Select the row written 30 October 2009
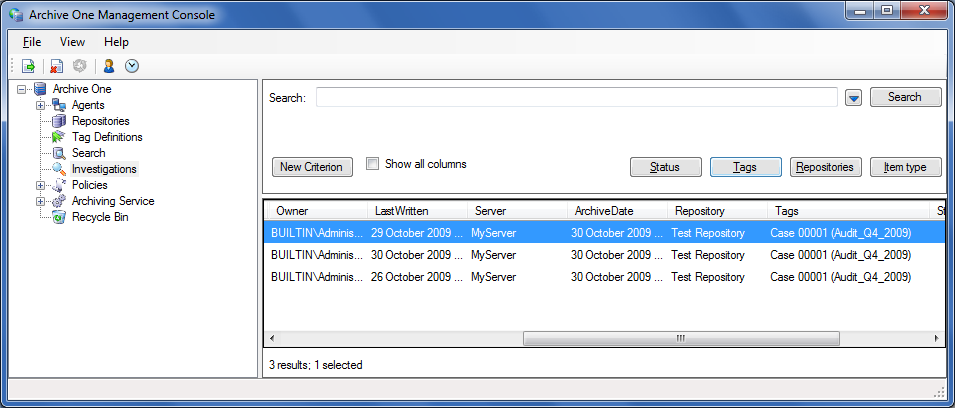The image size is (955, 408). (605, 255)
